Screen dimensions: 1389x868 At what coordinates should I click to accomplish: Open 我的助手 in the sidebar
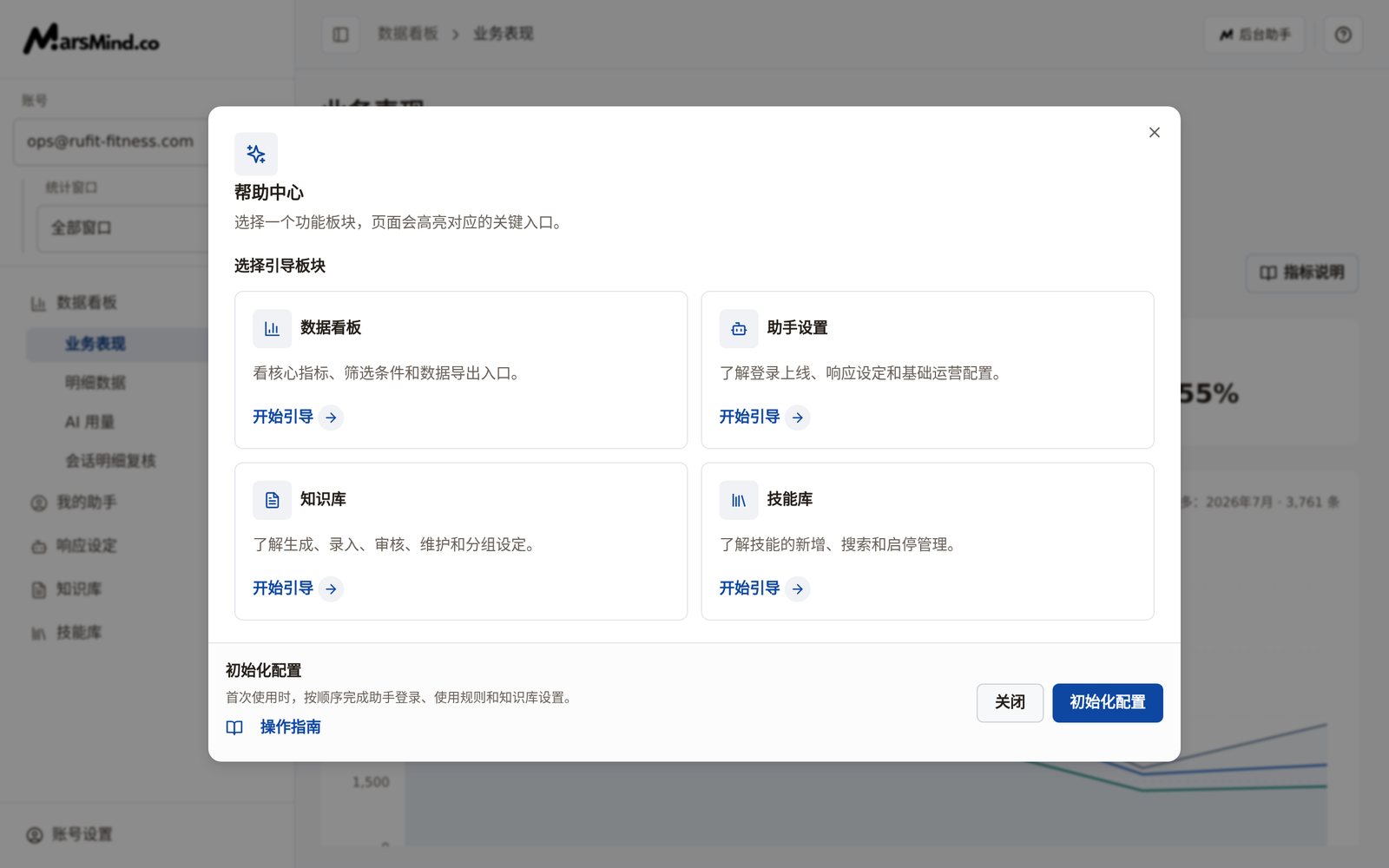(86, 503)
